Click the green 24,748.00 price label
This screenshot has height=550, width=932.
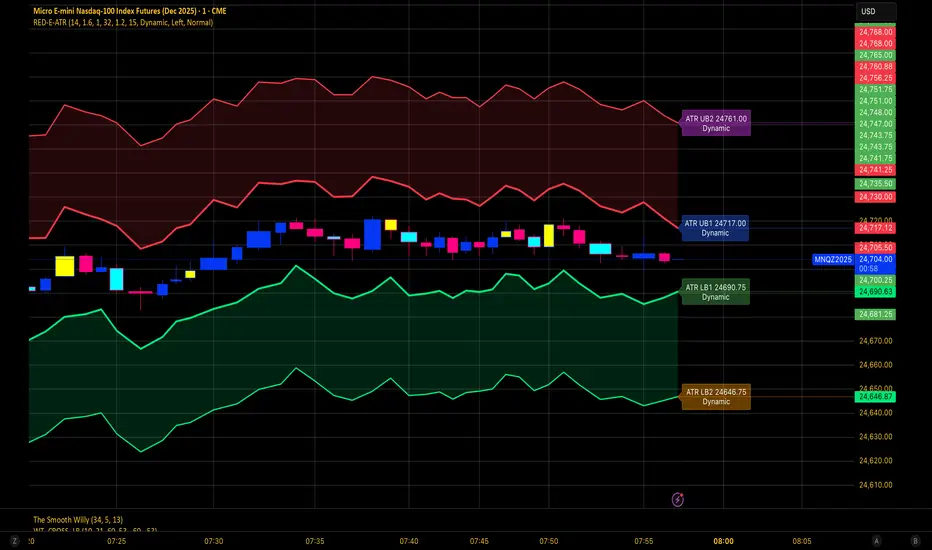876,112
